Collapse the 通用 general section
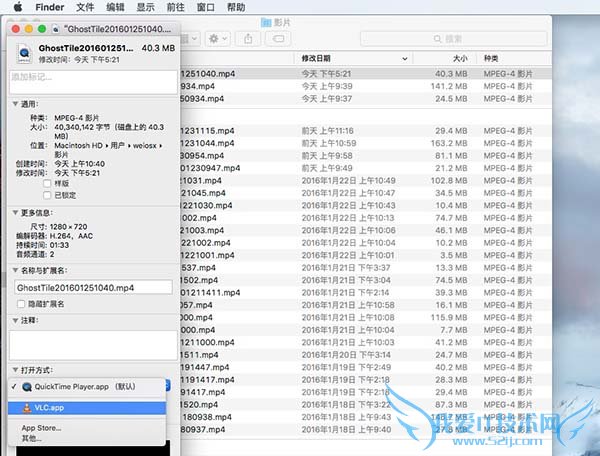600x456 pixels. pyautogui.click(x=15, y=103)
